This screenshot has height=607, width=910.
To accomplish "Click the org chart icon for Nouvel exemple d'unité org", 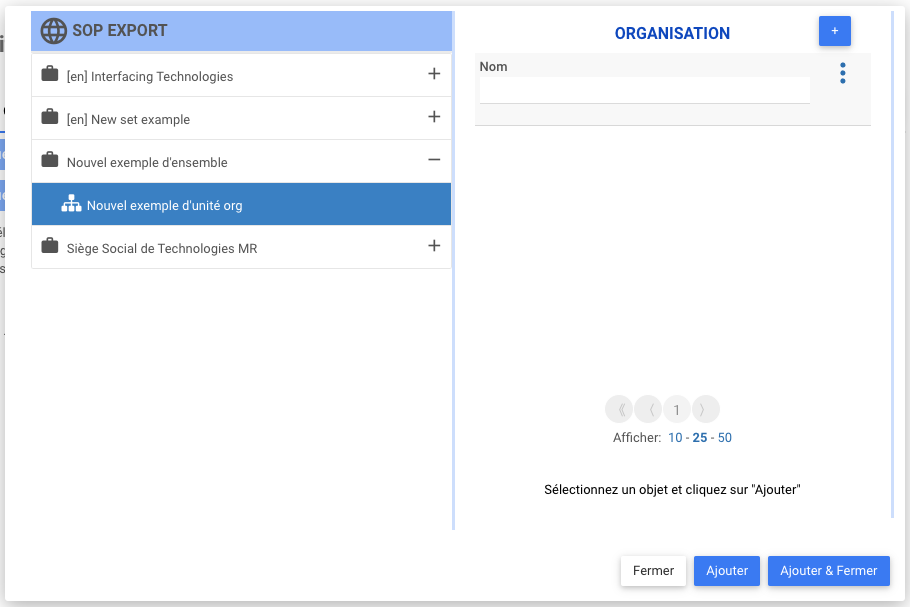I will coord(71,205).
